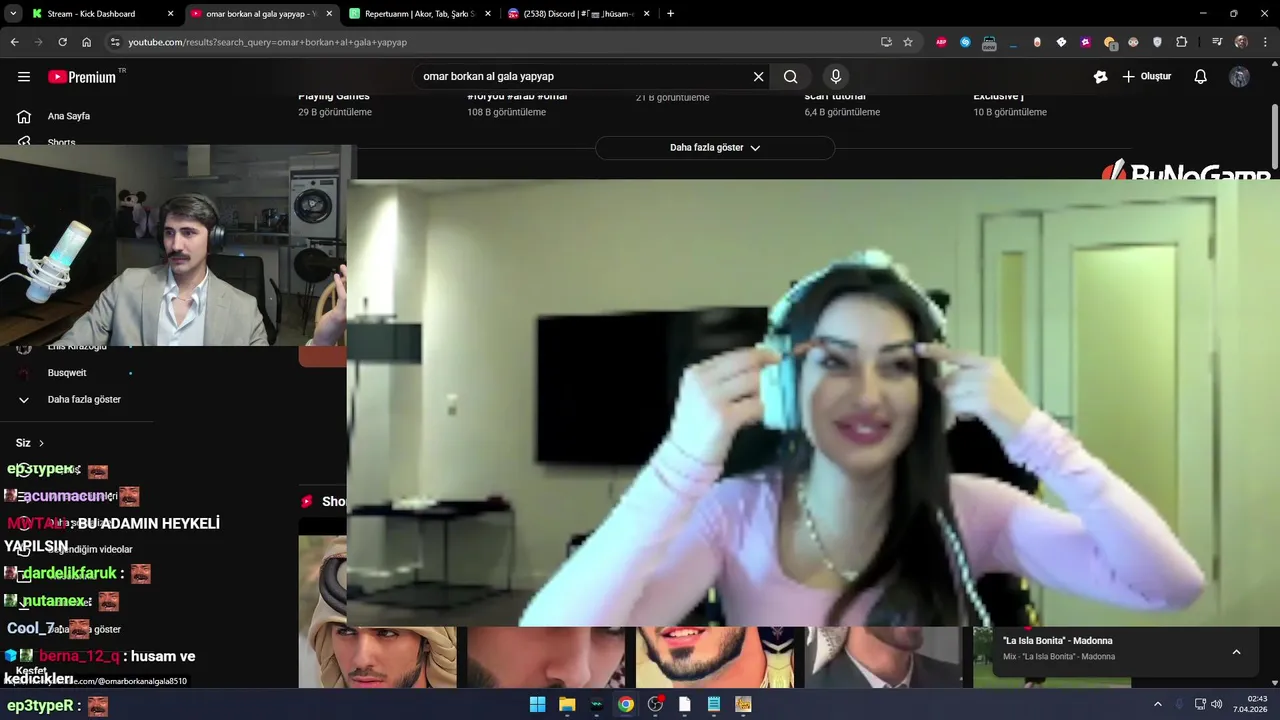Open the Chrome three-dot menu

1265,42
